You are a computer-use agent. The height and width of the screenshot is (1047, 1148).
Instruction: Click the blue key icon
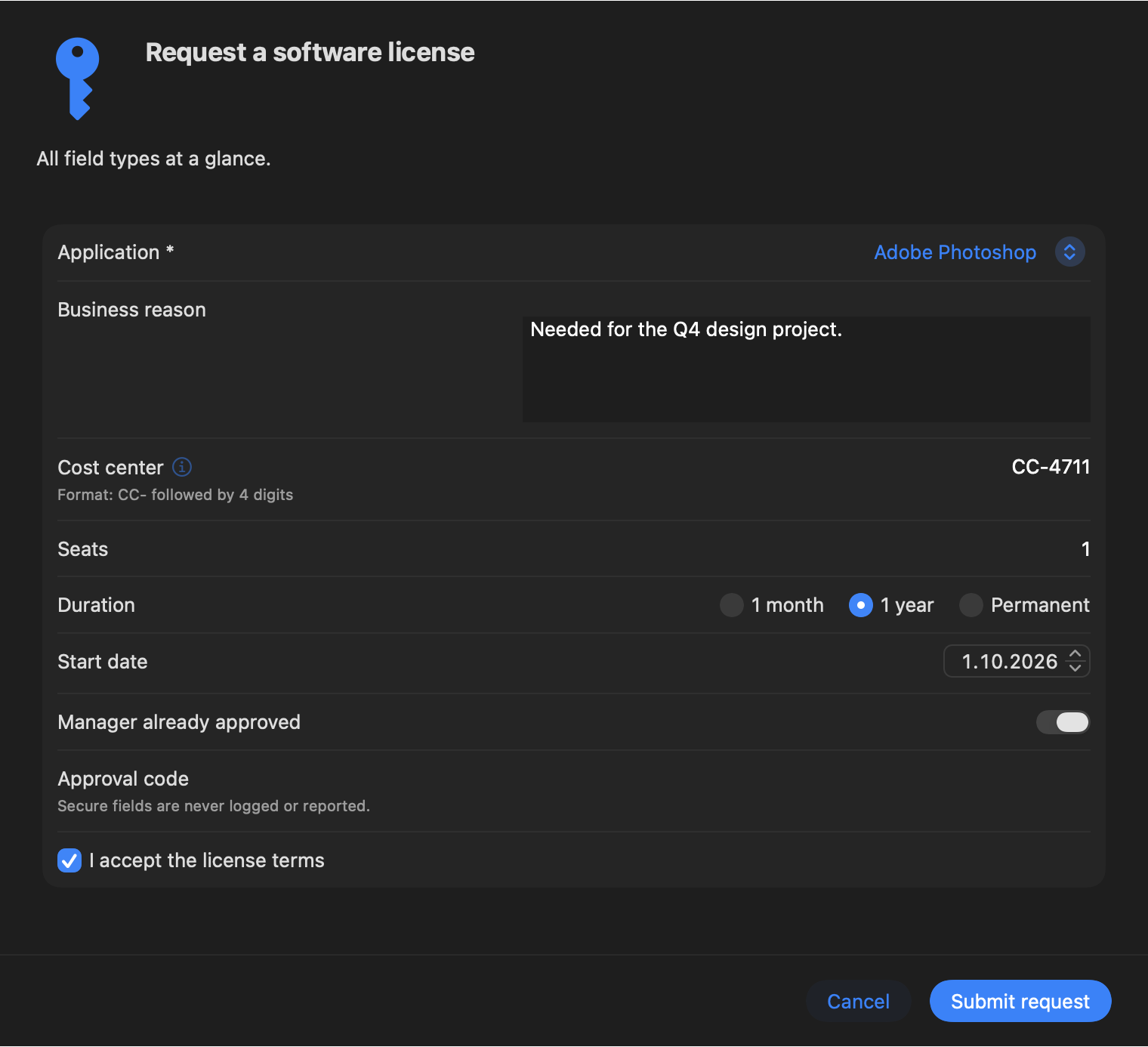(x=77, y=79)
